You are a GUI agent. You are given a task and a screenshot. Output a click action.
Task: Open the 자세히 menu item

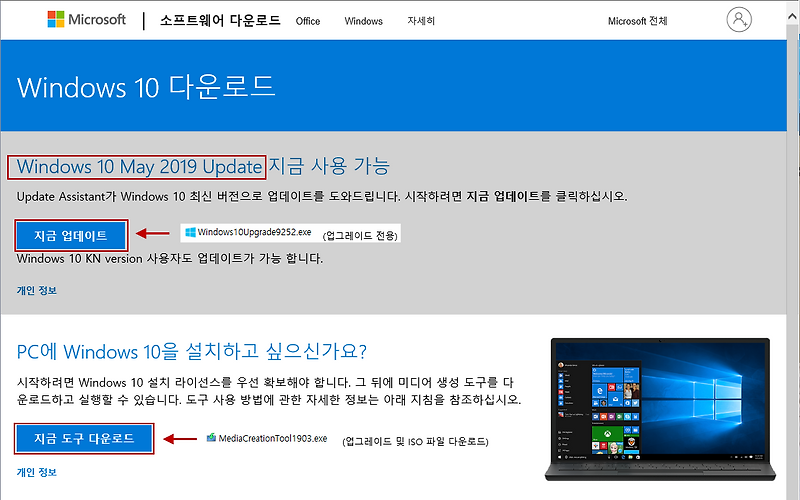421,21
